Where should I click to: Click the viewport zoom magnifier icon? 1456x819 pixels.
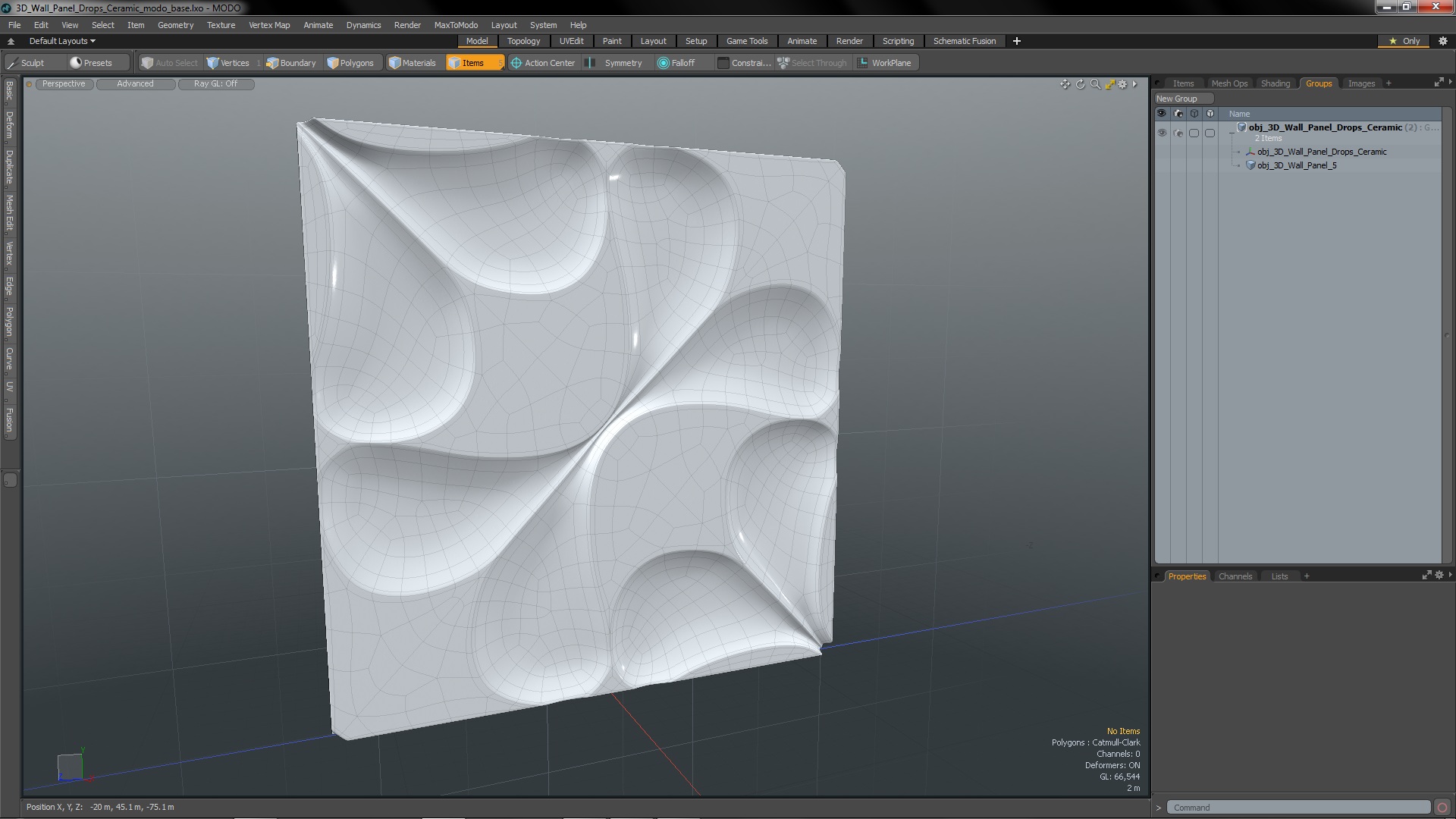tap(1095, 84)
